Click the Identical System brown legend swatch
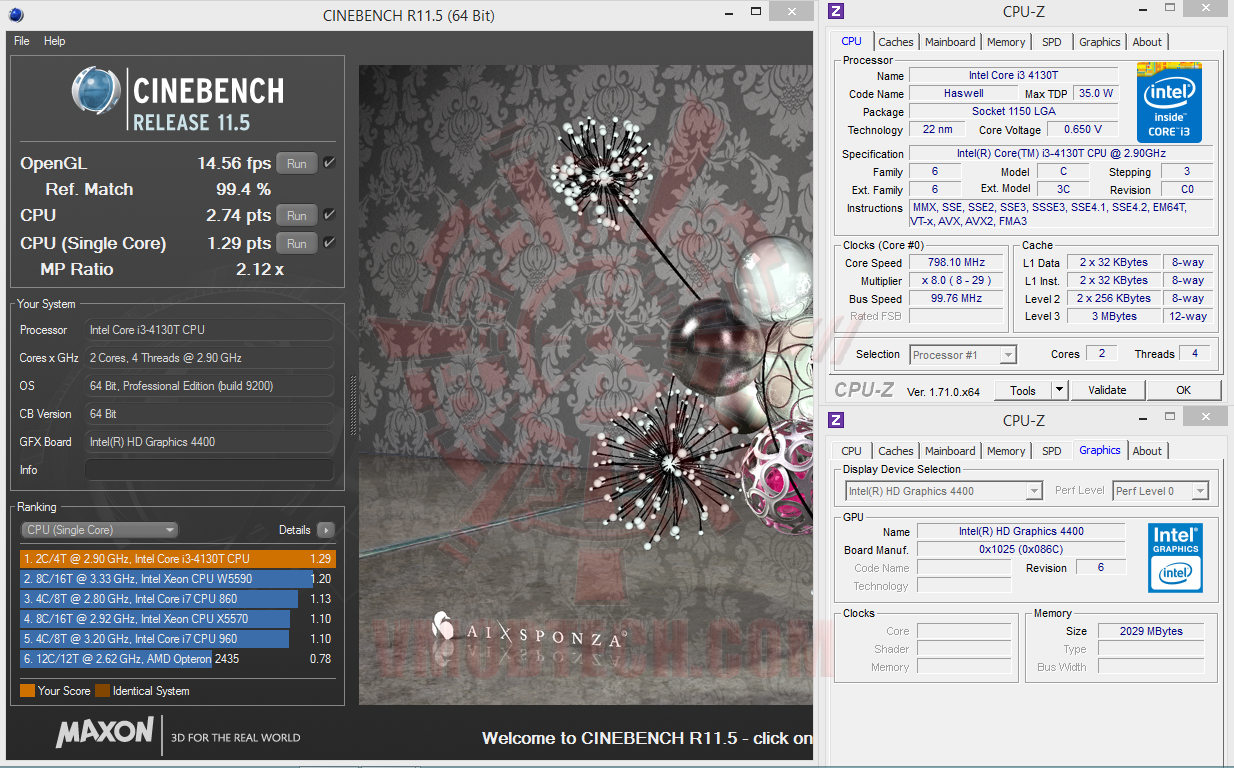 (x=102, y=691)
